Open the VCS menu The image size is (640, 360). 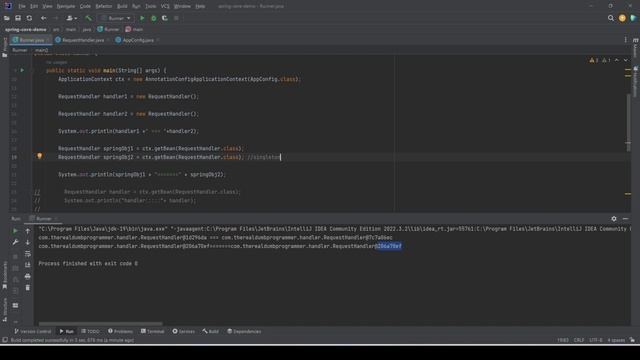(x=165, y=6)
